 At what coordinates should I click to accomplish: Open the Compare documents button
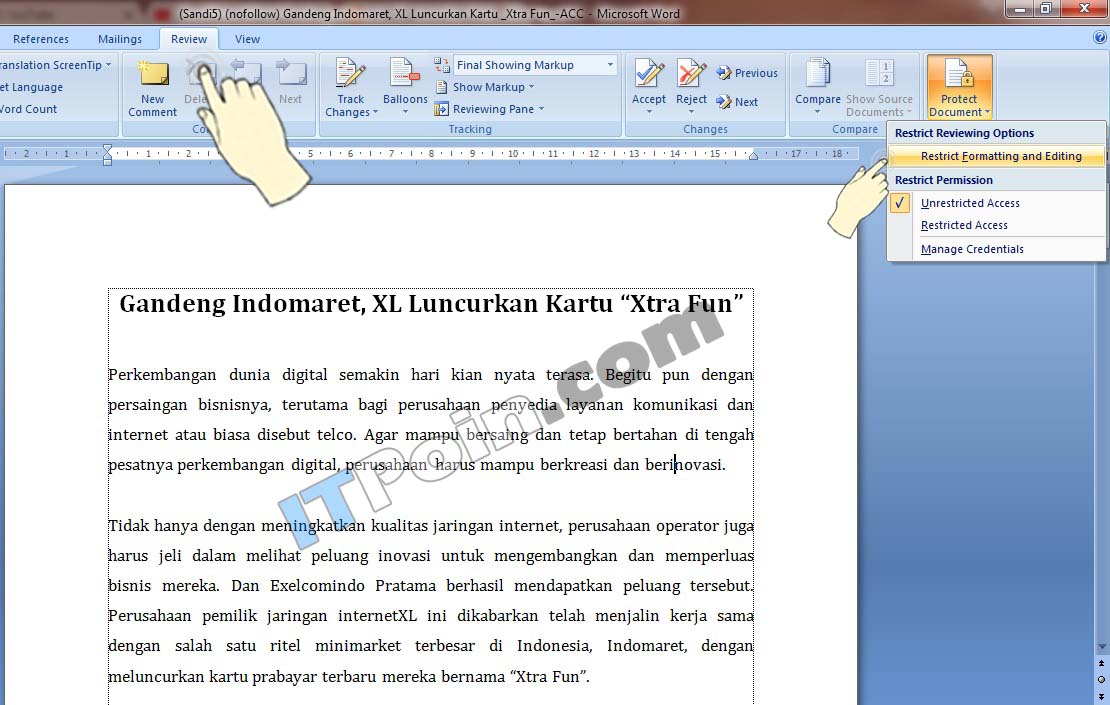[818, 87]
